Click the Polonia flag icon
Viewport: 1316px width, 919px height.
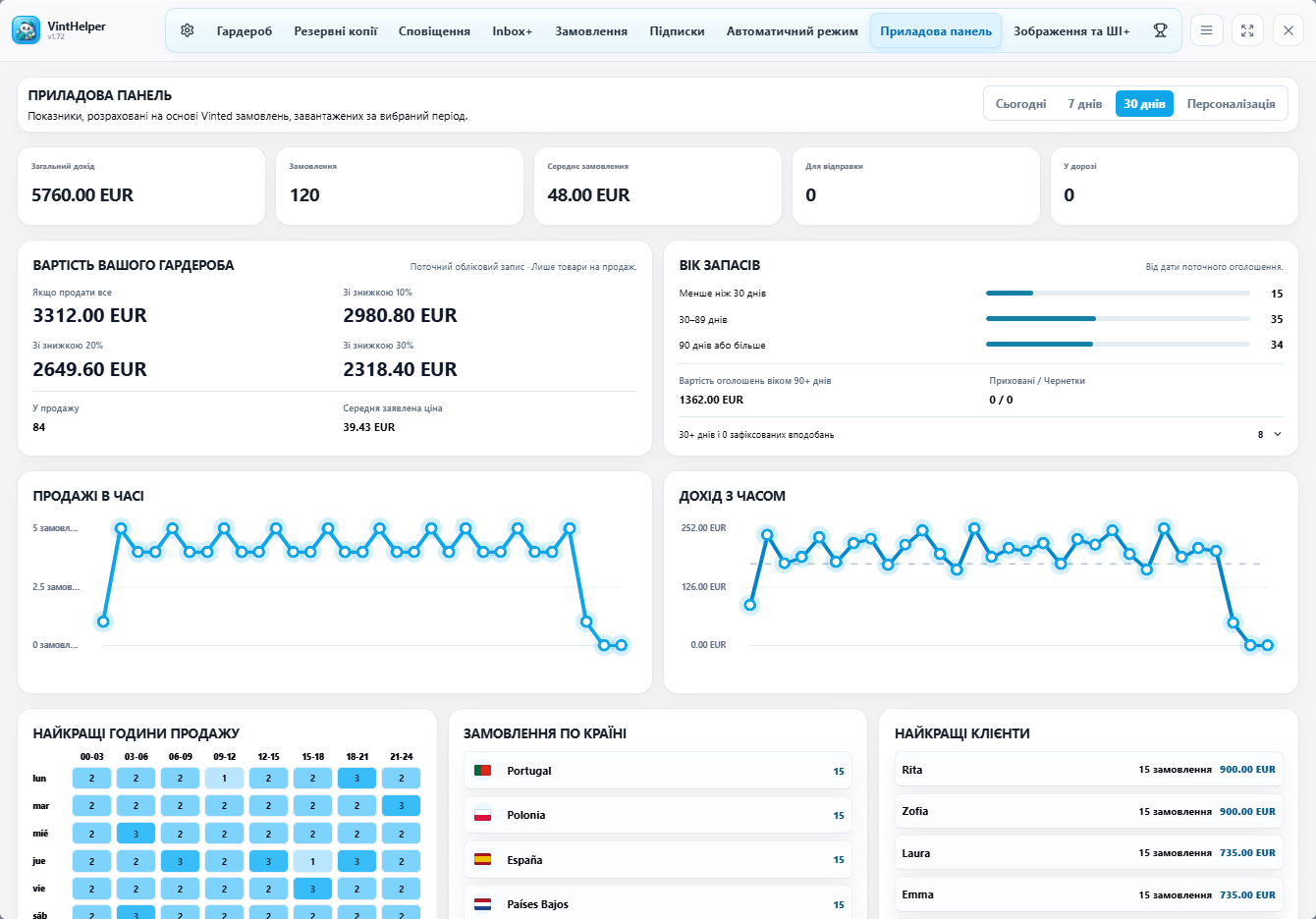[x=482, y=815]
